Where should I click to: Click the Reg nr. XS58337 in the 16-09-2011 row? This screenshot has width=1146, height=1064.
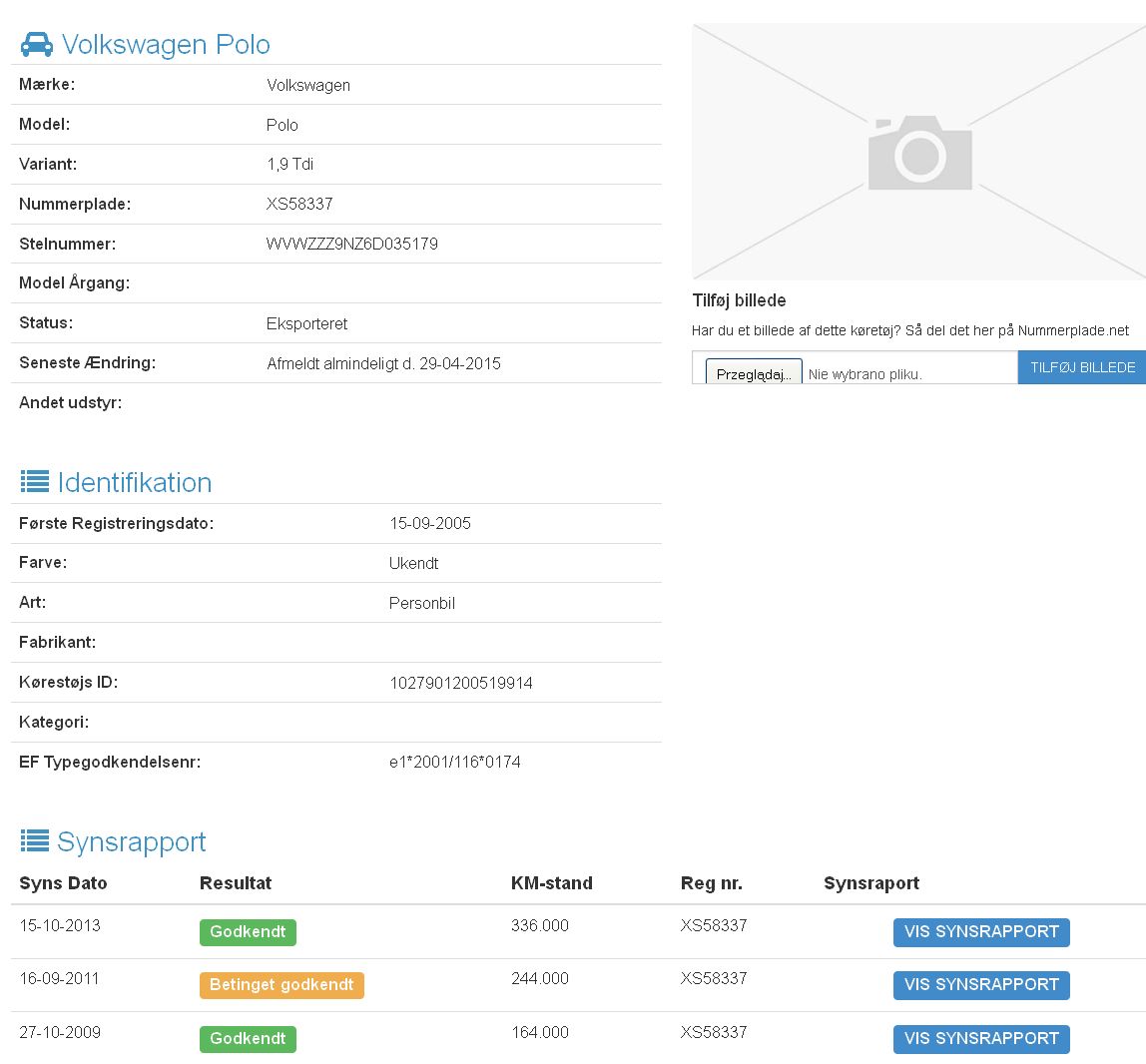click(x=714, y=978)
